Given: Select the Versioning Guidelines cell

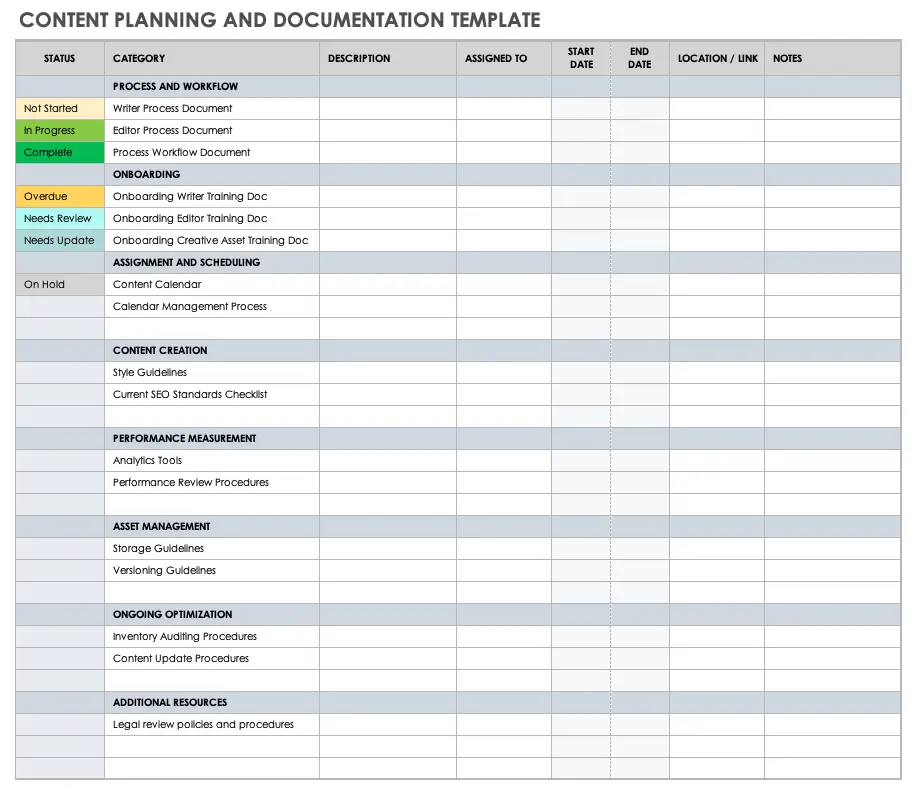Looking at the screenshot, I should click(212, 571).
